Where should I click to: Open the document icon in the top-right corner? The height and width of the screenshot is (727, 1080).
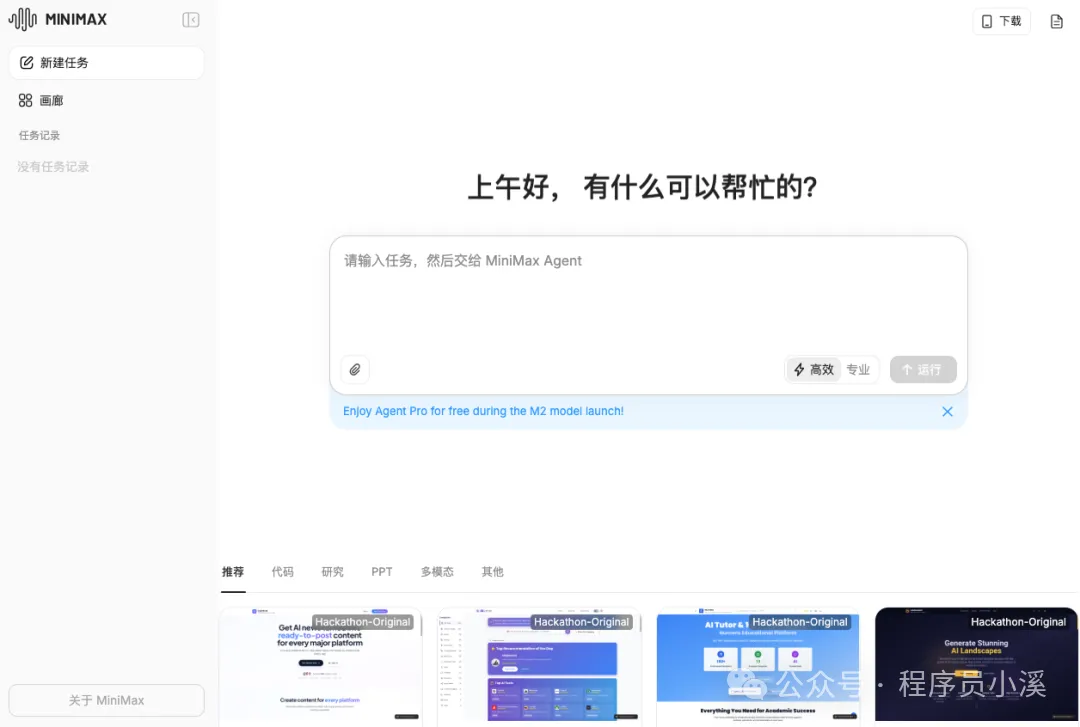point(1056,20)
